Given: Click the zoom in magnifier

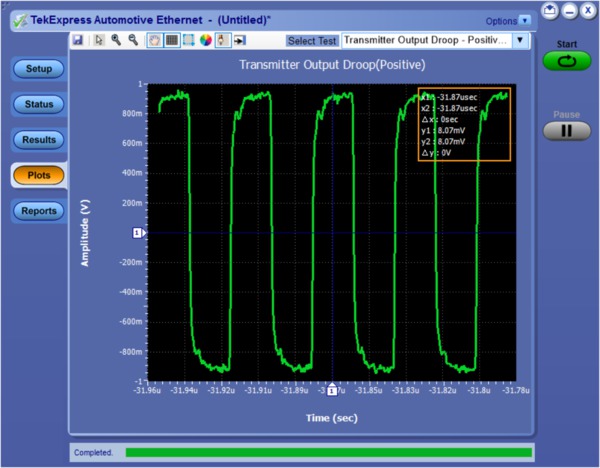Looking at the screenshot, I should pos(116,40).
